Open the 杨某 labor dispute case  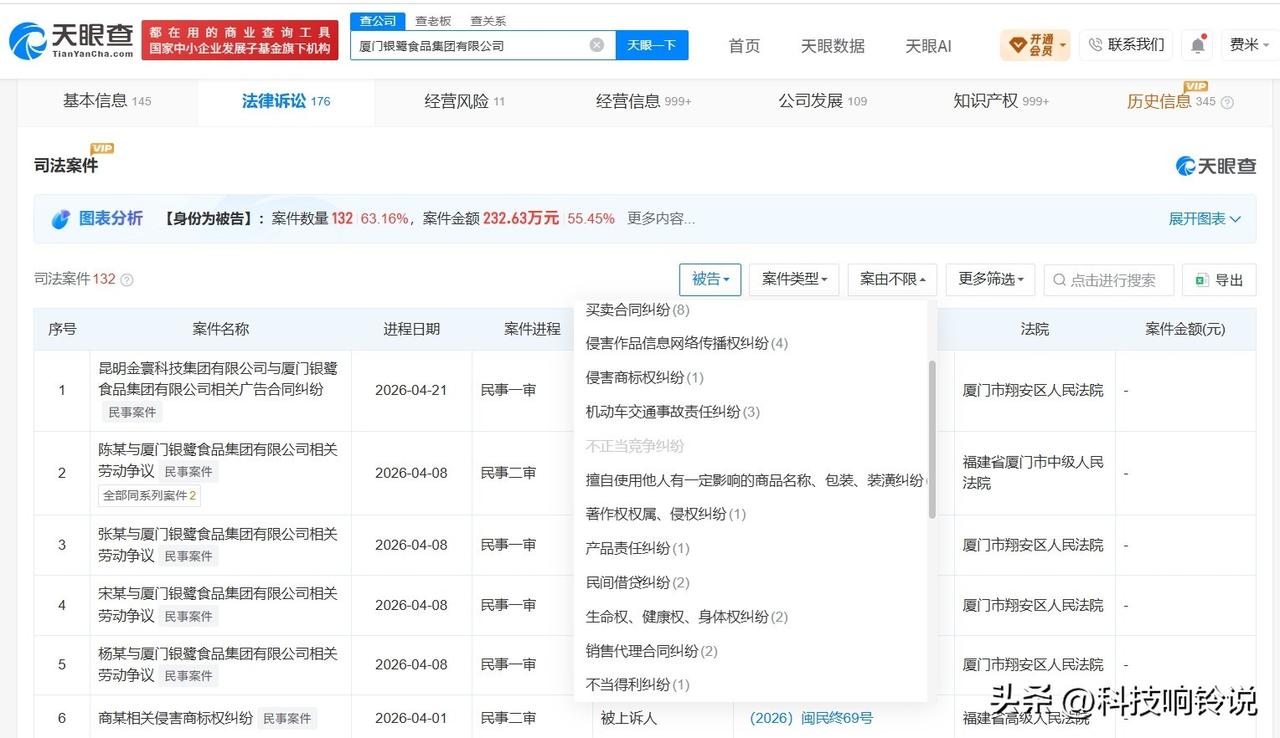218,664
